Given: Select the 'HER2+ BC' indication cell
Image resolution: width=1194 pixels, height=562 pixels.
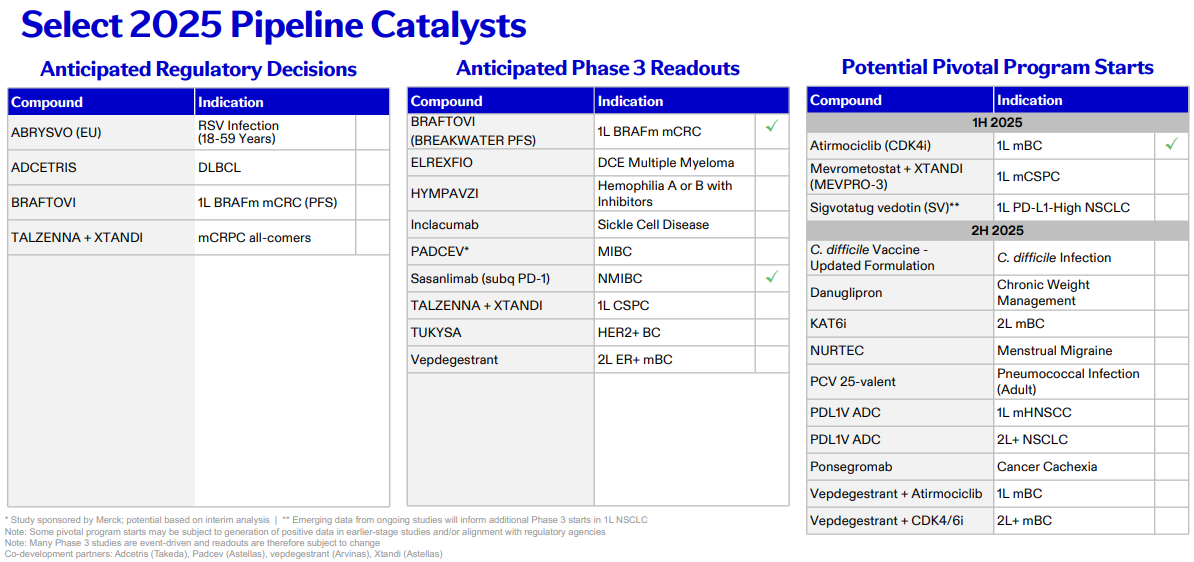Looking at the screenshot, I should [675, 332].
